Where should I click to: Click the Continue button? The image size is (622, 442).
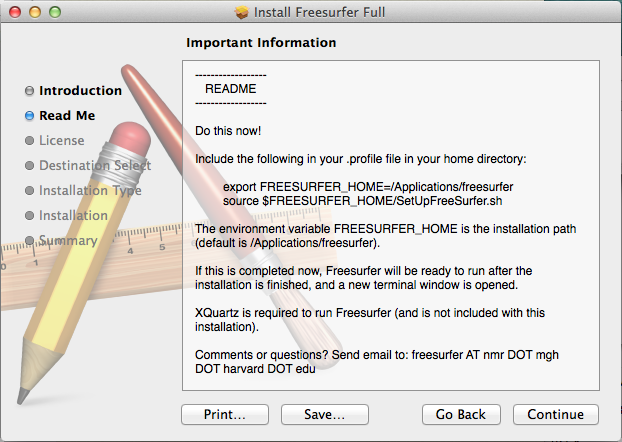(555, 414)
